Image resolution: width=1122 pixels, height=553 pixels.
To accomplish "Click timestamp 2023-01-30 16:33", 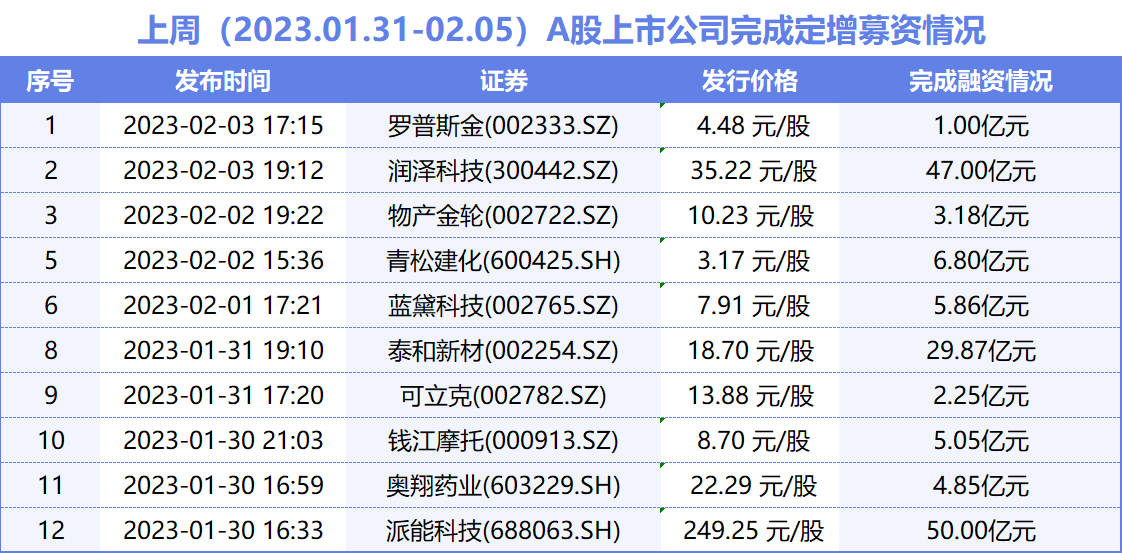I will tap(223, 530).
